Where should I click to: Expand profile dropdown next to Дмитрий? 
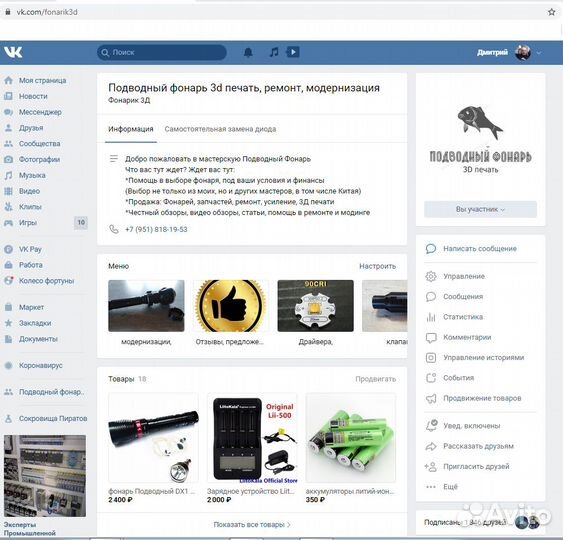tap(539, 53)
